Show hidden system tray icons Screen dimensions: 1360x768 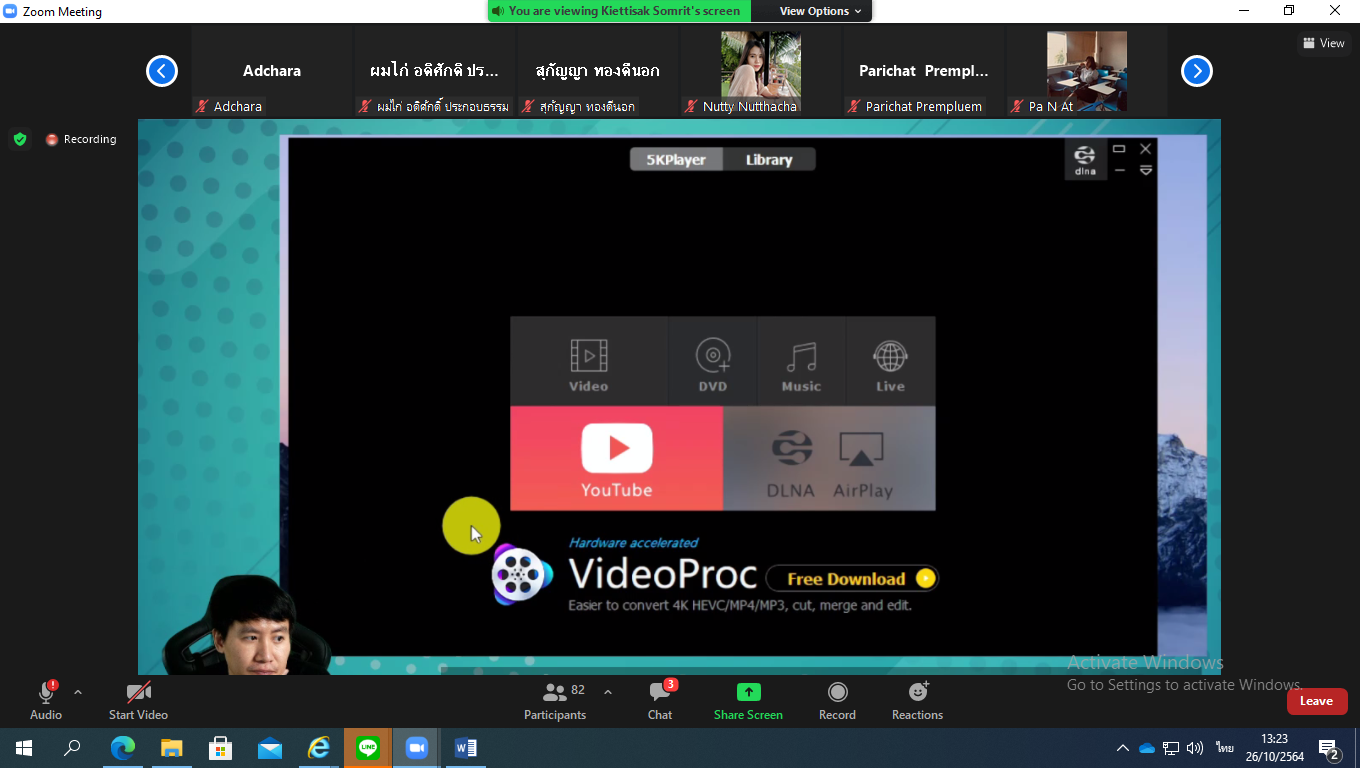click(x=1122, y=748)
